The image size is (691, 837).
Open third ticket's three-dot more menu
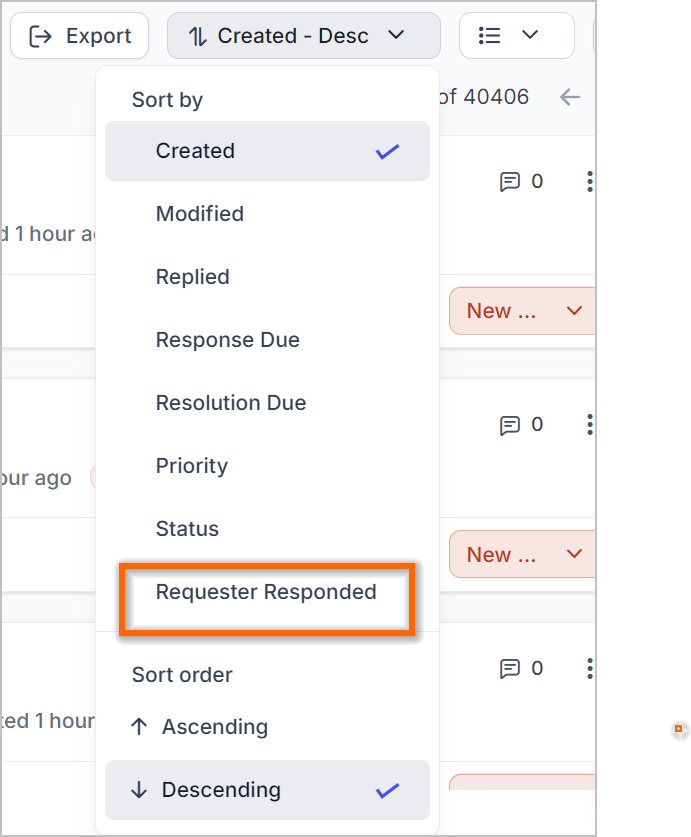590,668
